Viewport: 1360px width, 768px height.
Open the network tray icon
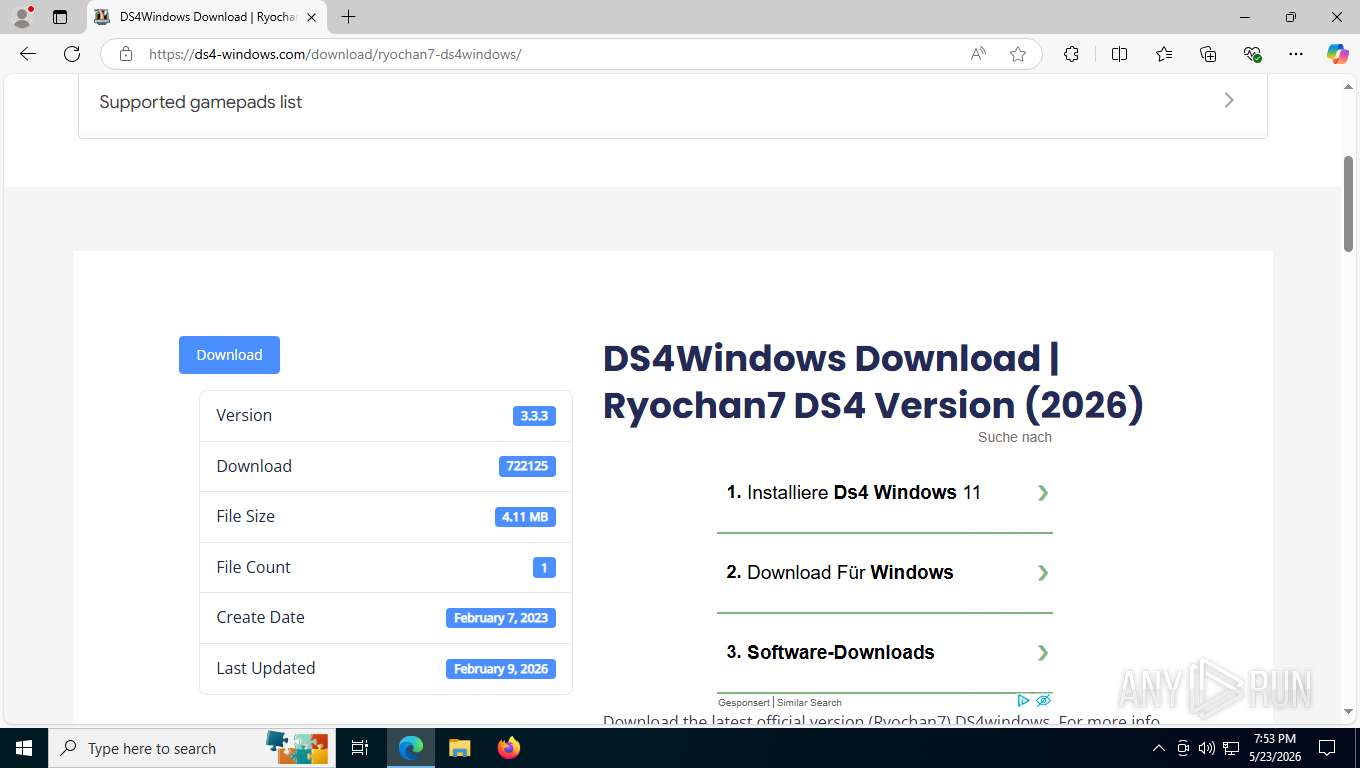point(1230,748)
